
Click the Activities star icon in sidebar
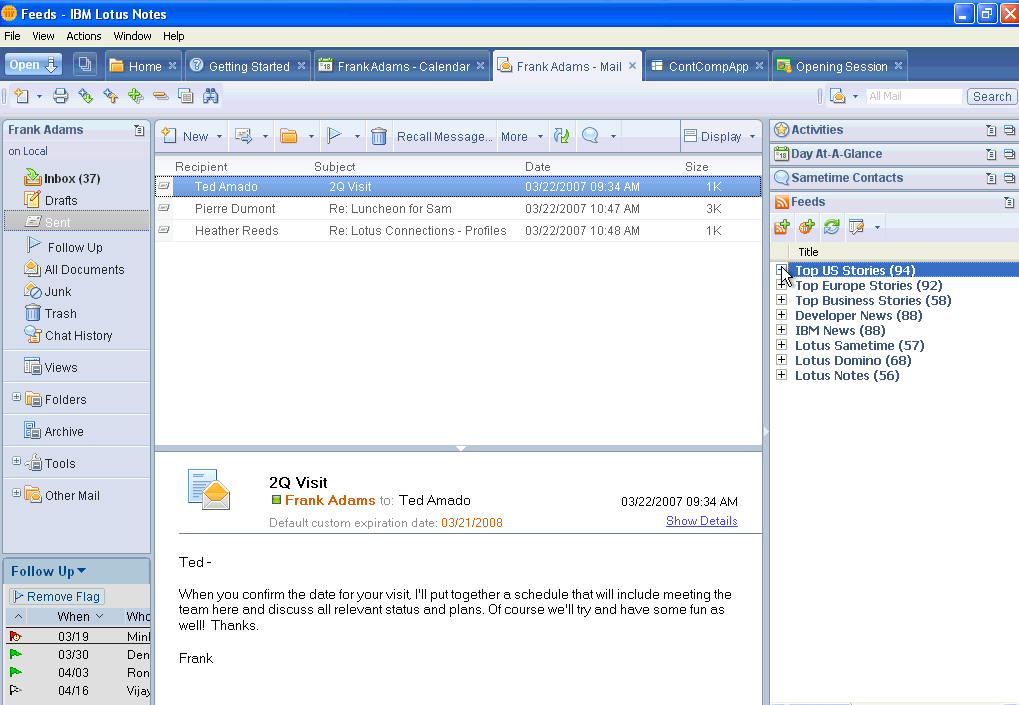(x=781, y=130)
